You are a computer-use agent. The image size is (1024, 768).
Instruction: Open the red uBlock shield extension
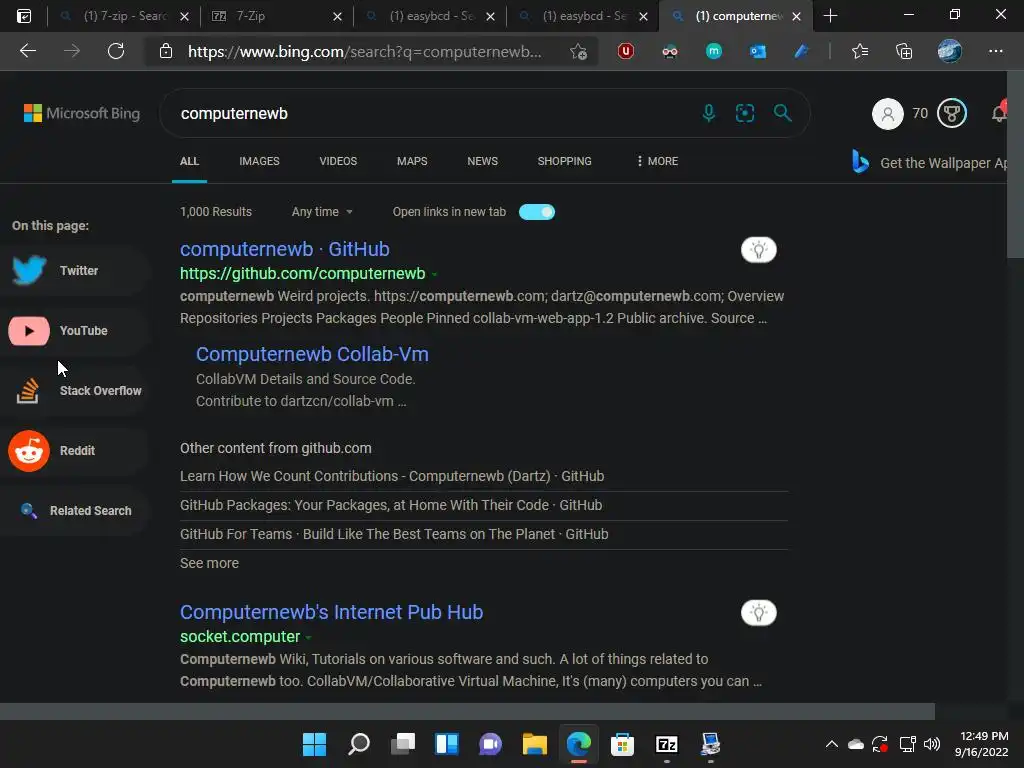point(626,51)
